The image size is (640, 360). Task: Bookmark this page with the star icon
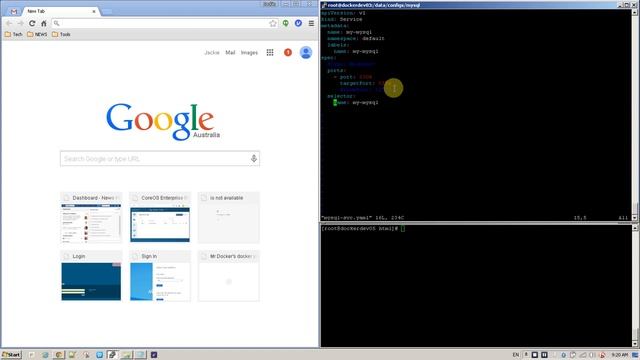[273, 24]
